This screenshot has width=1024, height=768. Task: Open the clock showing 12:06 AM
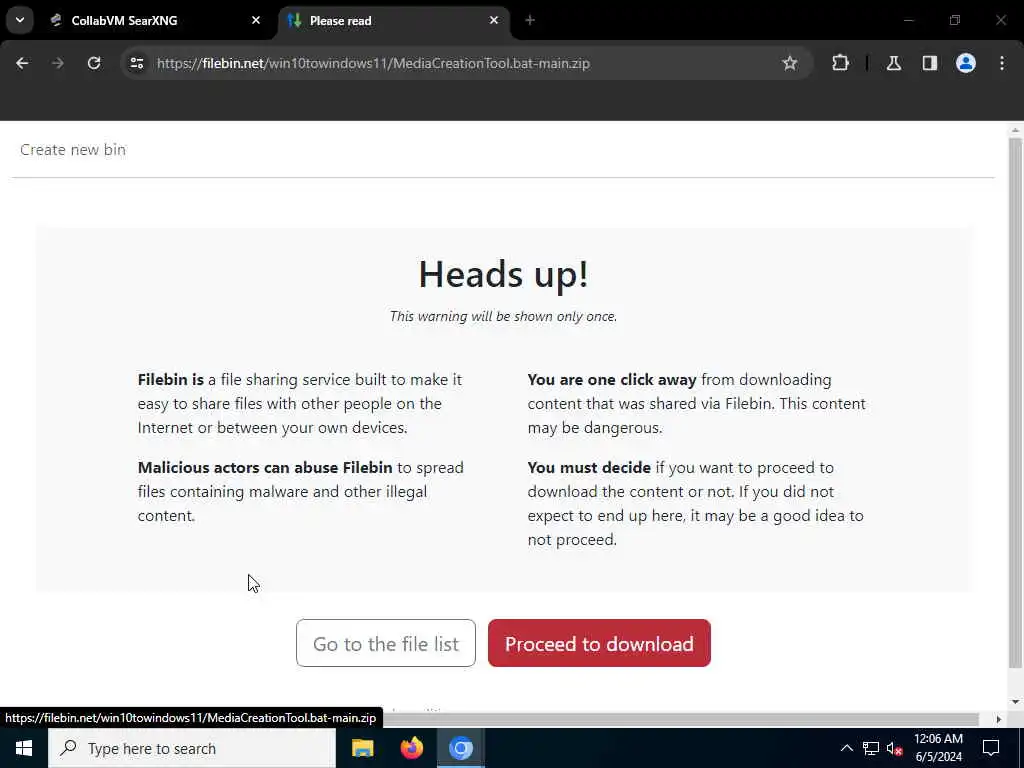938,748
